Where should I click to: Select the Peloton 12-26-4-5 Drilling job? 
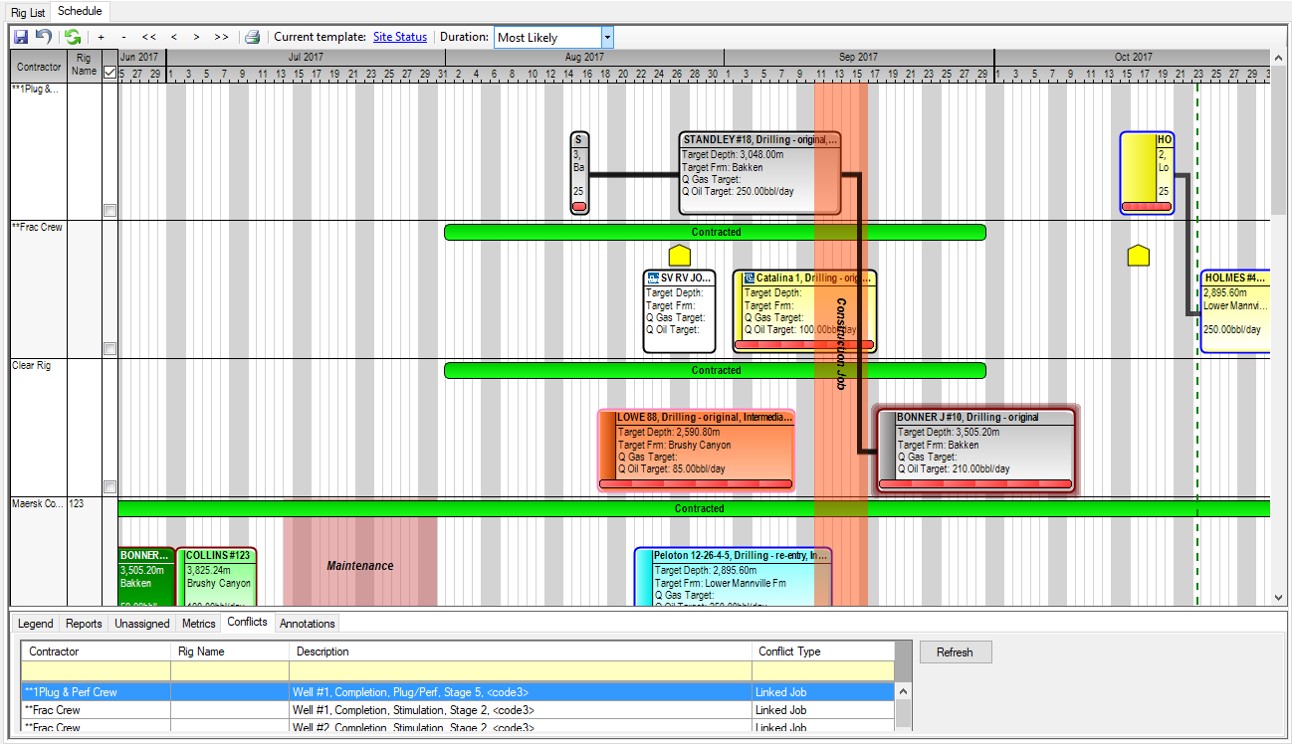tap(733, 577)
